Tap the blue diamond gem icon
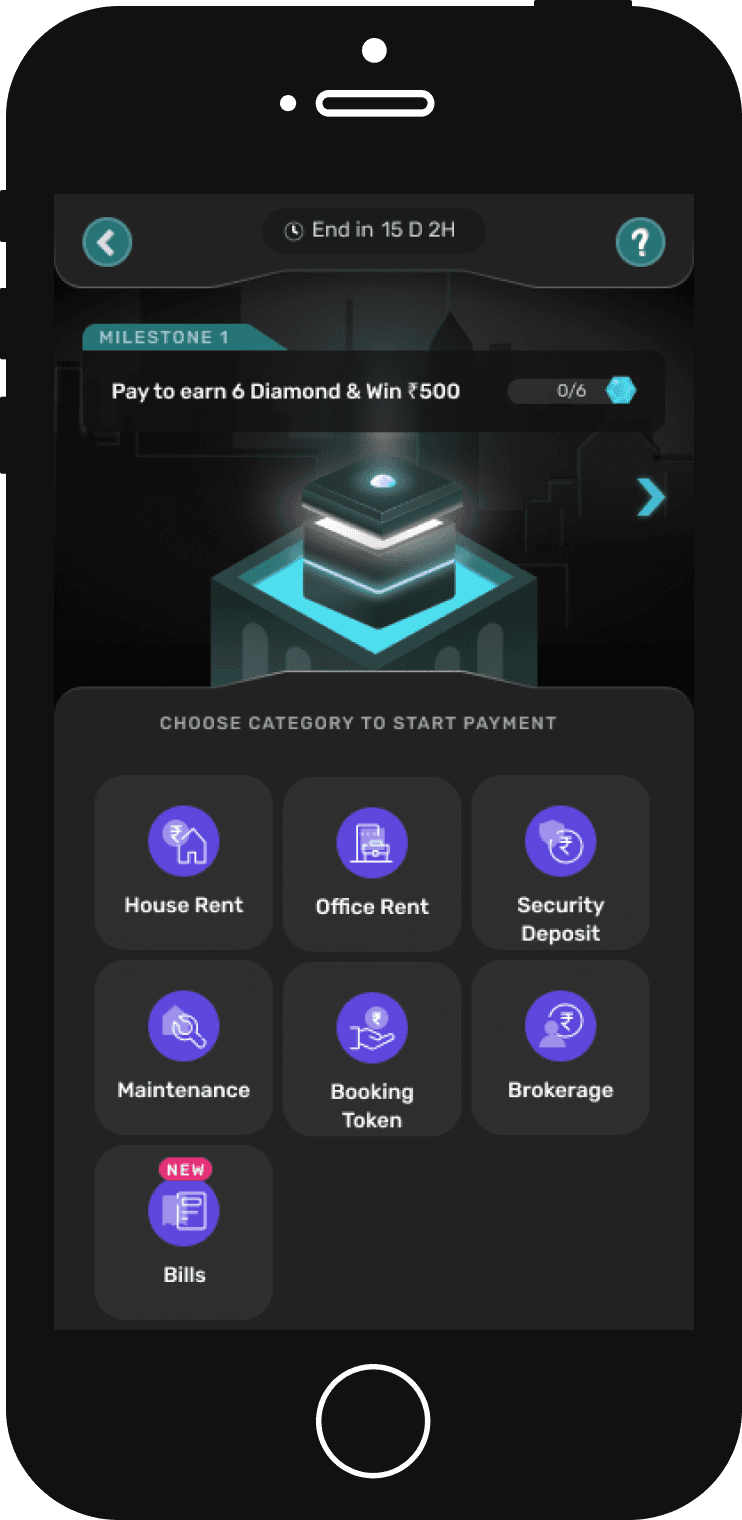 point(621,391)
